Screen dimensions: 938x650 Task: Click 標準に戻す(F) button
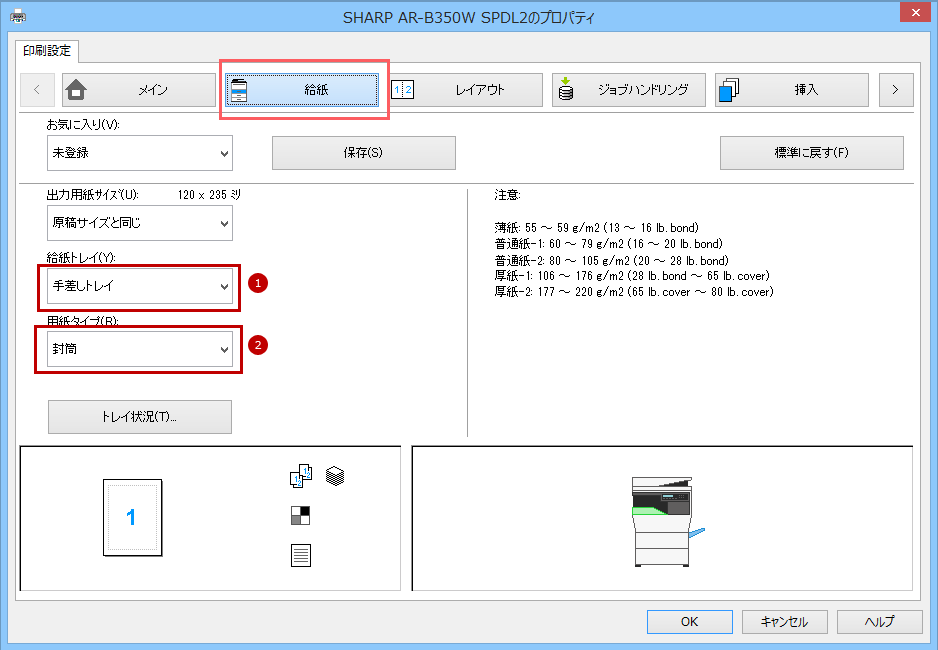[812, 153]
